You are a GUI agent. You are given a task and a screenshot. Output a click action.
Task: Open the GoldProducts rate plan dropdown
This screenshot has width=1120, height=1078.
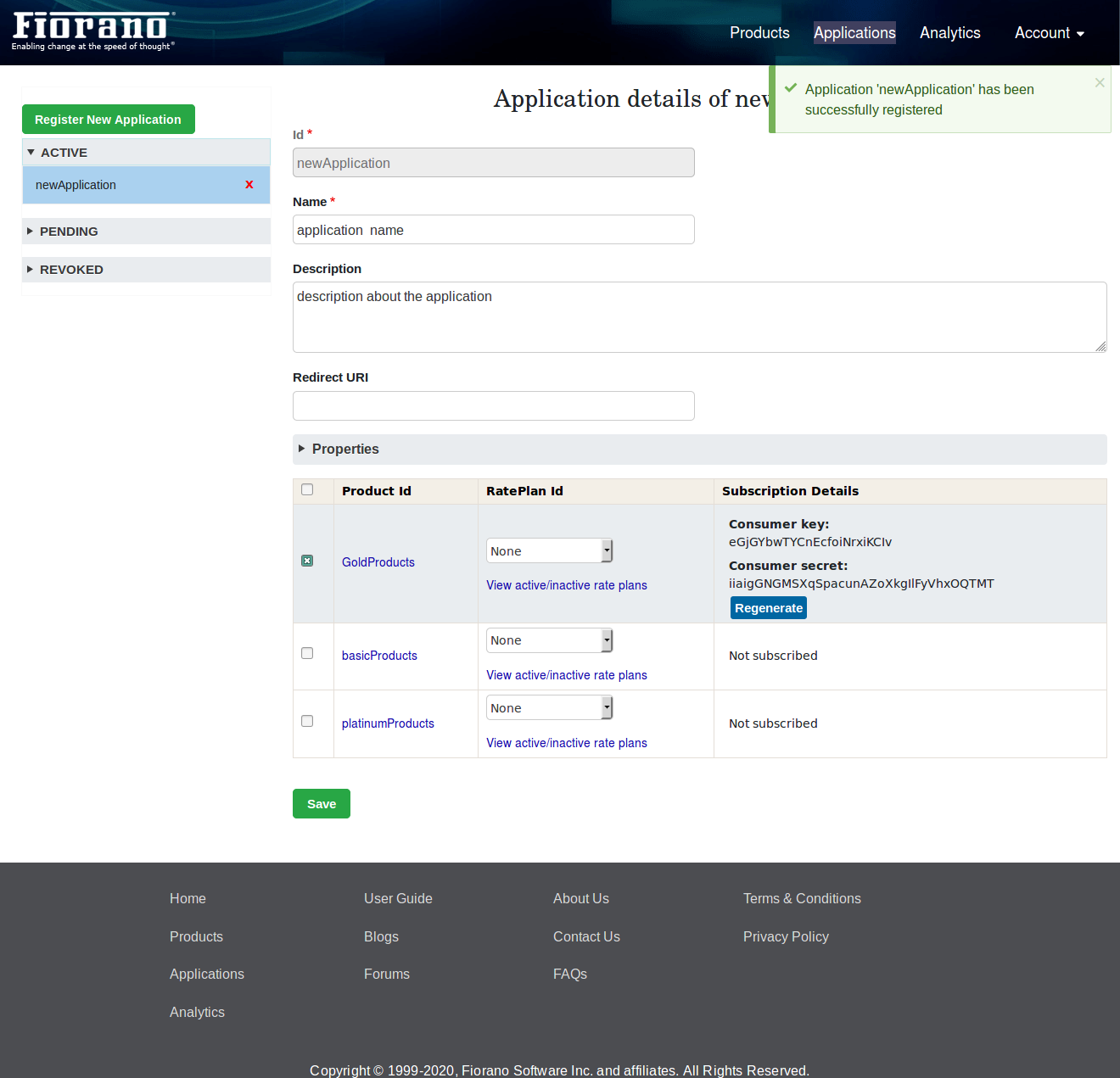click(x=549, y=550)
